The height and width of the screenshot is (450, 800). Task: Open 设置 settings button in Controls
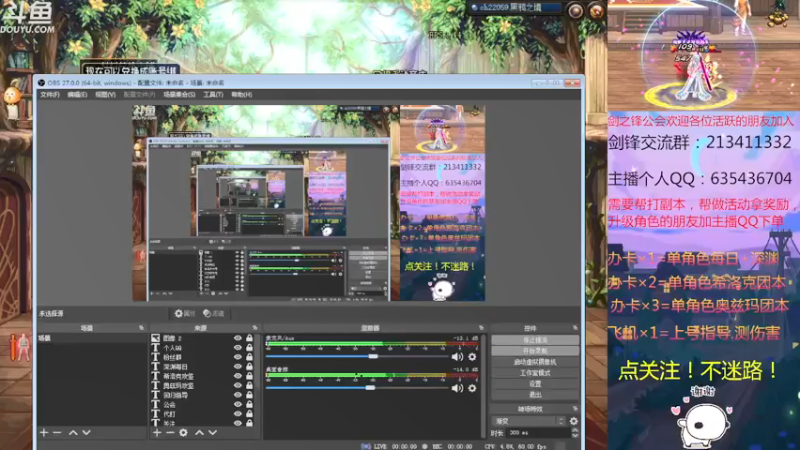tap(535, 384)
